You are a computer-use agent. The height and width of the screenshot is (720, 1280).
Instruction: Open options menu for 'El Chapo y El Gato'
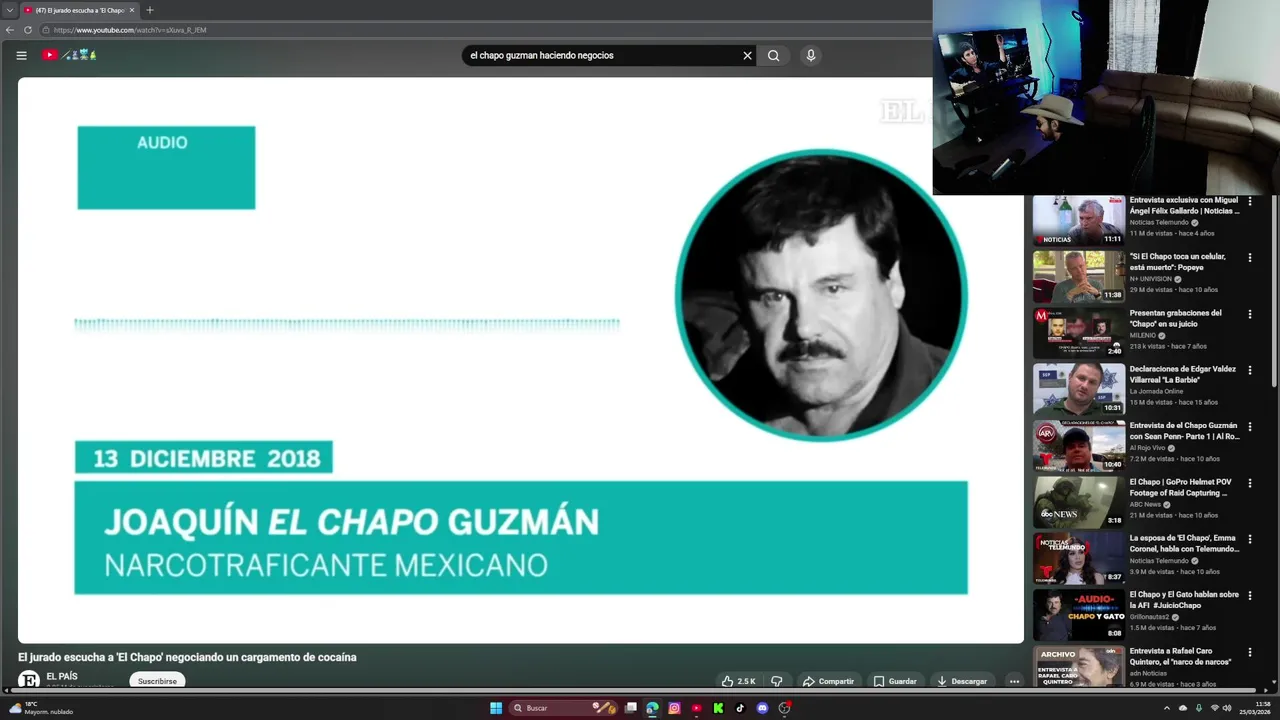1249,596
